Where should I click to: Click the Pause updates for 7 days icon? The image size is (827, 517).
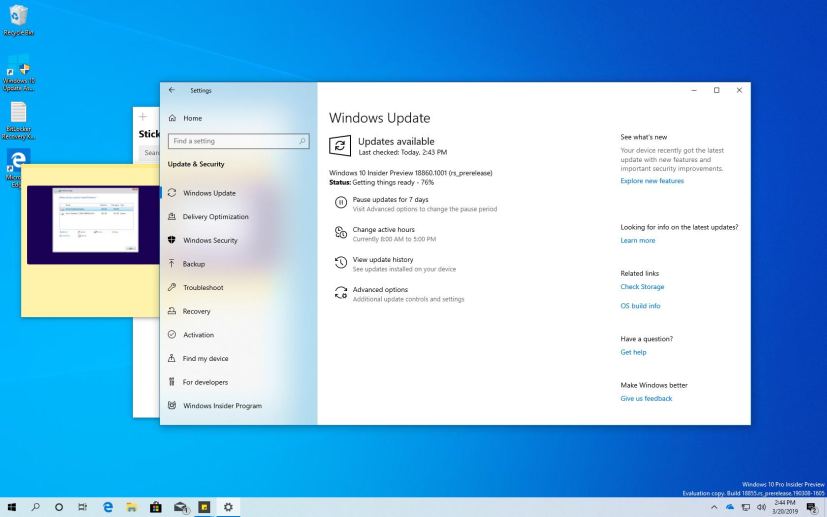coord(340,203)
